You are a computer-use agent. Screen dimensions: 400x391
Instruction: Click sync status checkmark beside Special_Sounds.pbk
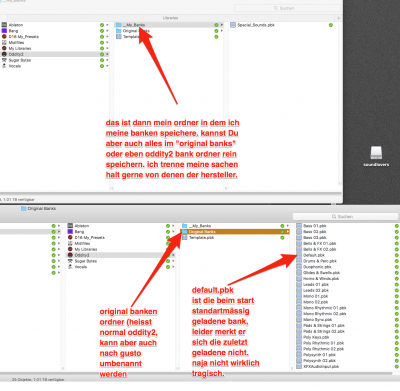pos(331,25)
